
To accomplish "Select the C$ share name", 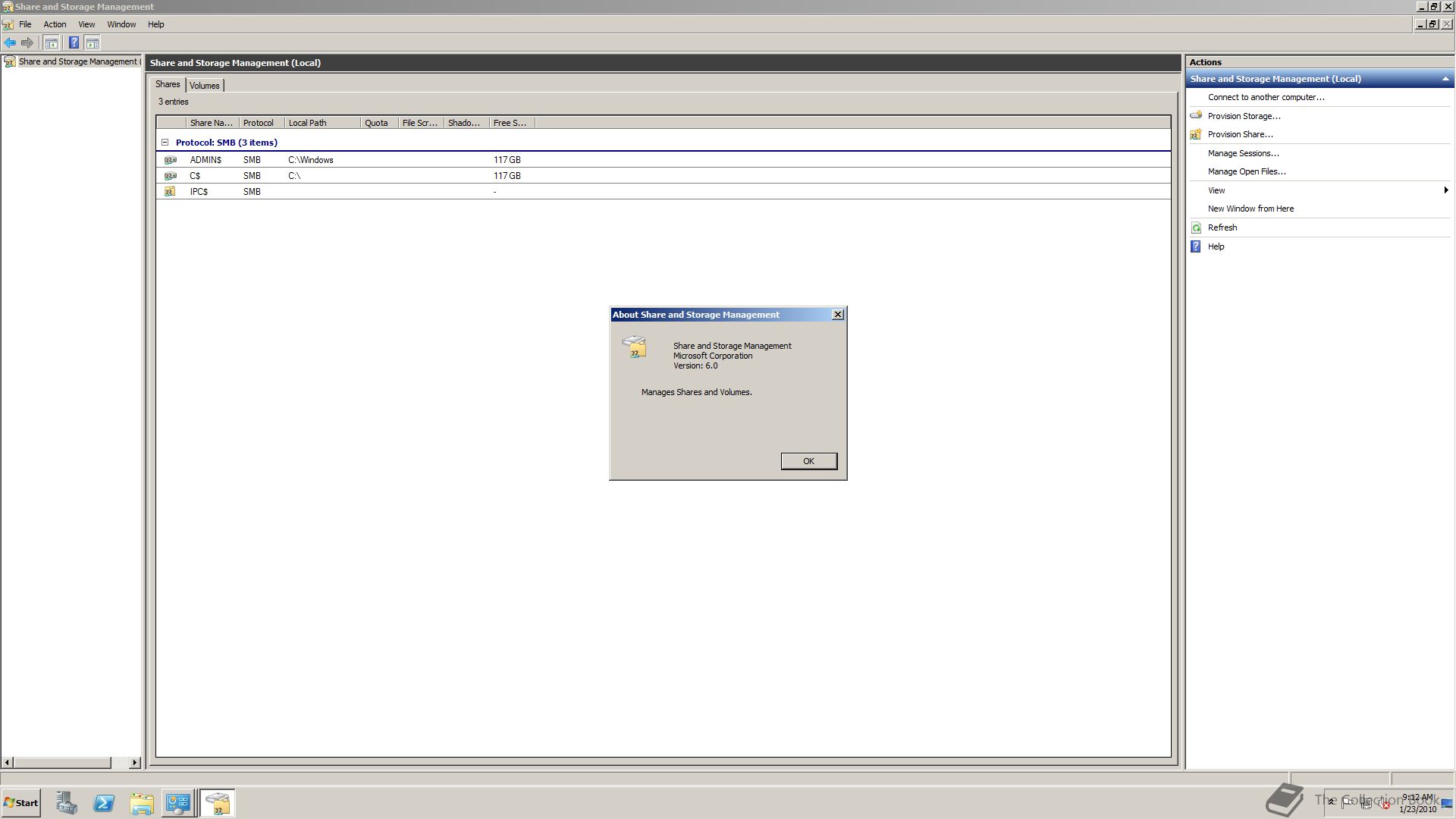I will [195, 176].
